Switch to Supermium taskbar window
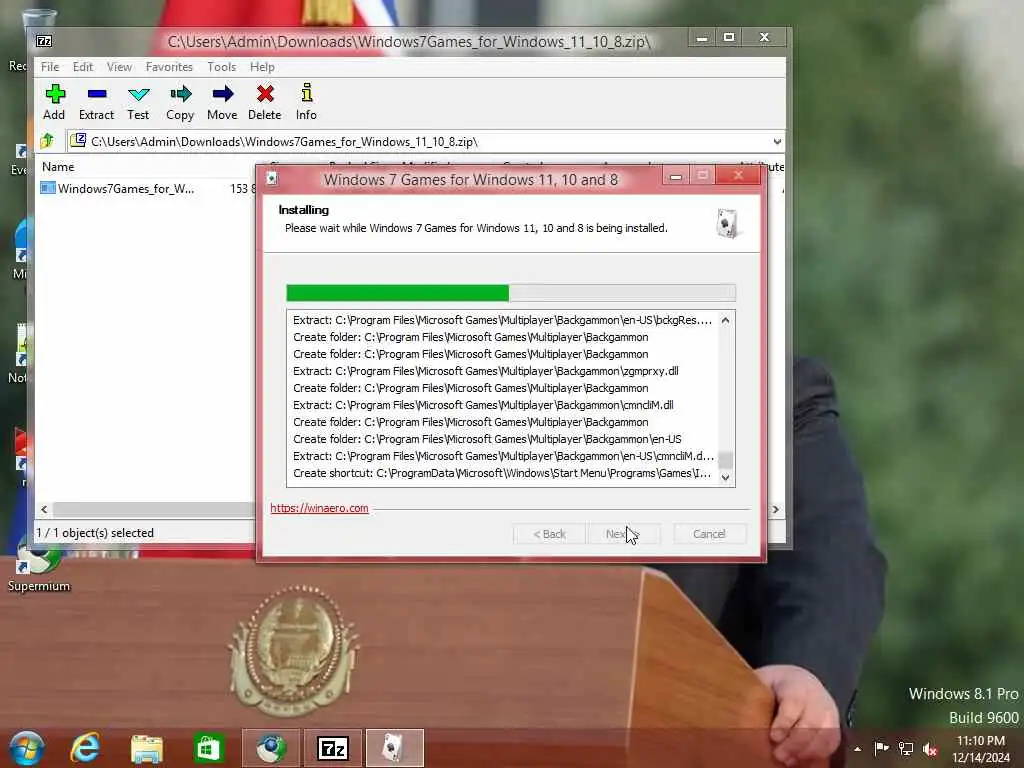Viewport: 1024px width, 768px height. [271, 748]
